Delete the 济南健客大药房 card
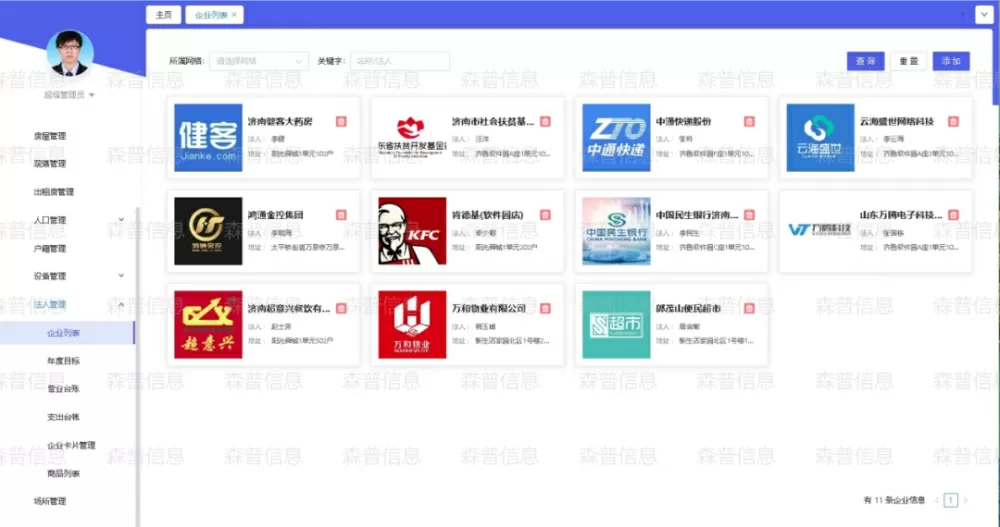This screenshot has height=527, width=1000. click(341, 121)
